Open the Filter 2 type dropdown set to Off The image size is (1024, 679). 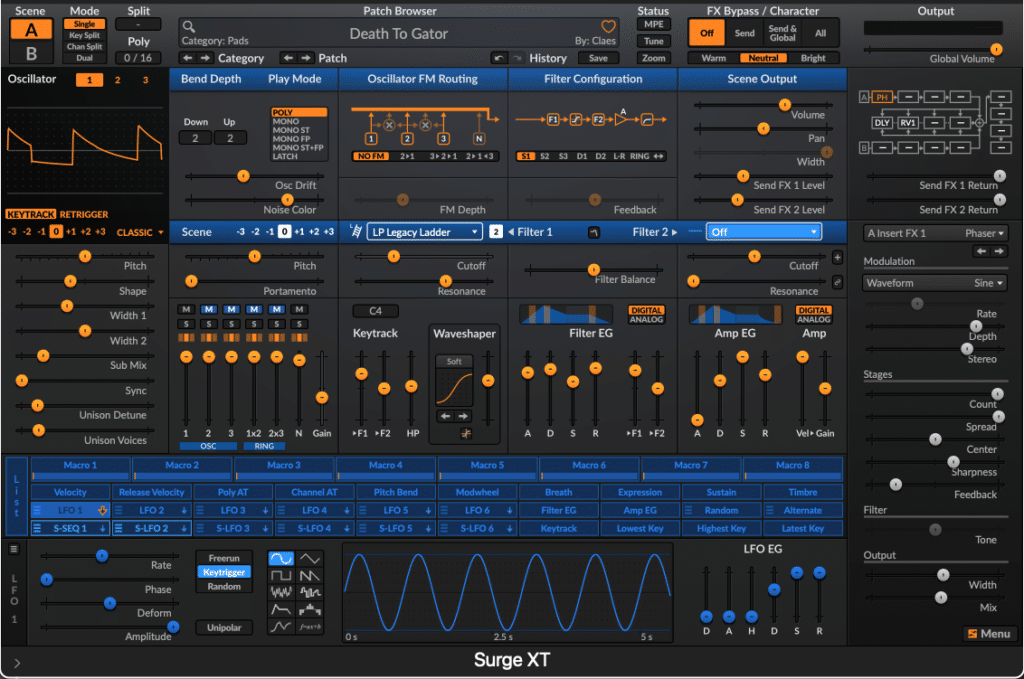(763, 231)
